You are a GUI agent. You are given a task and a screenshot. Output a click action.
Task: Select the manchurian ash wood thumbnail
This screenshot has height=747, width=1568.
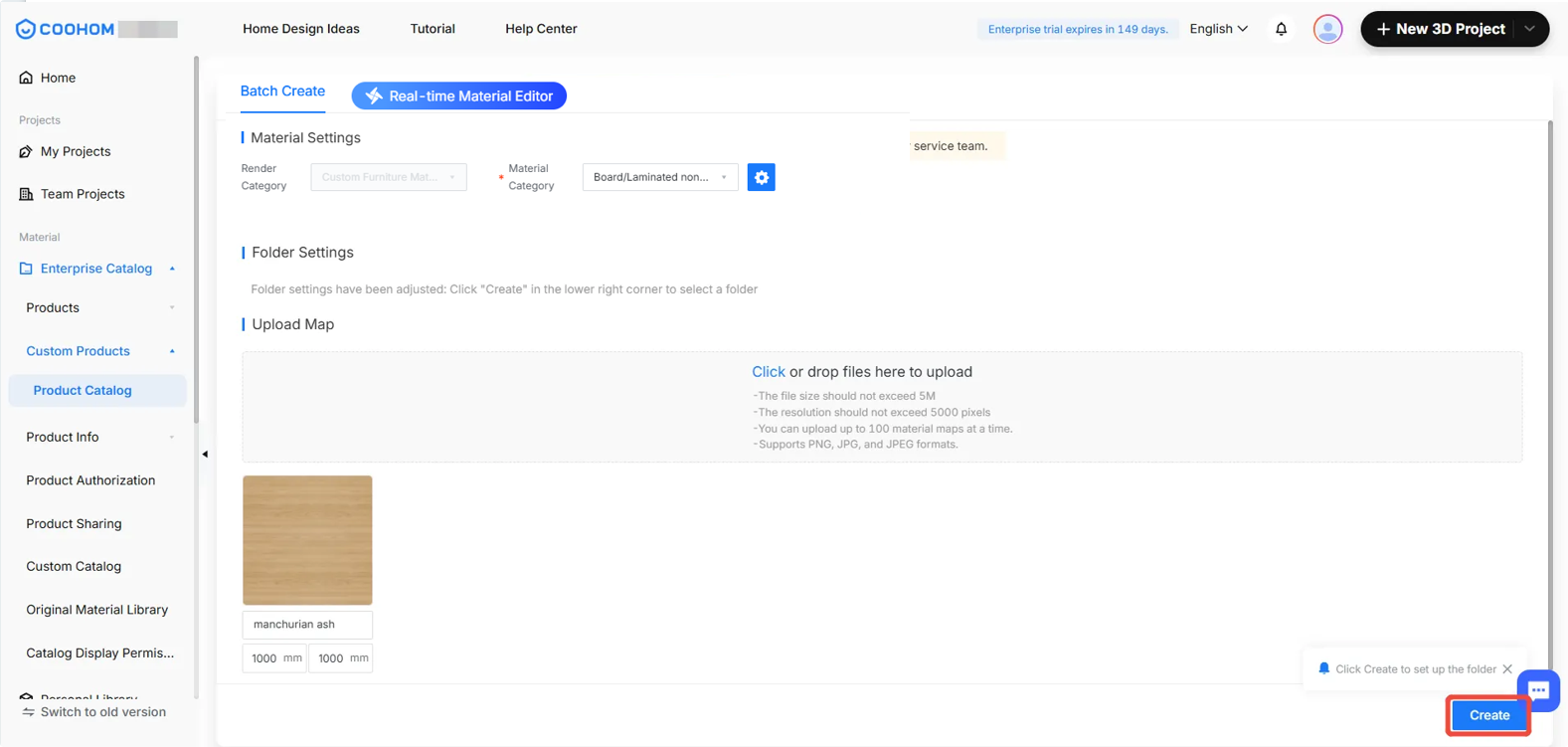pyautogui.click(x=307, y=540)
